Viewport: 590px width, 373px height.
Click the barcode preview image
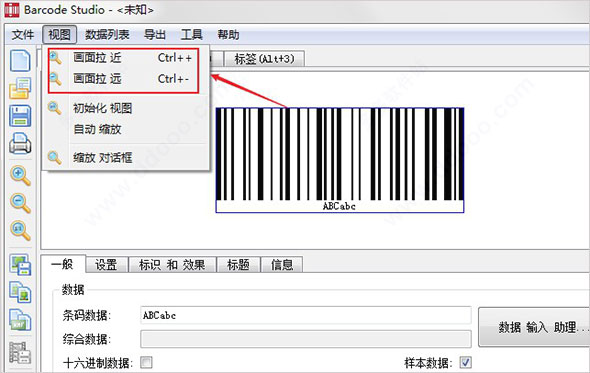tap(340, 160)
